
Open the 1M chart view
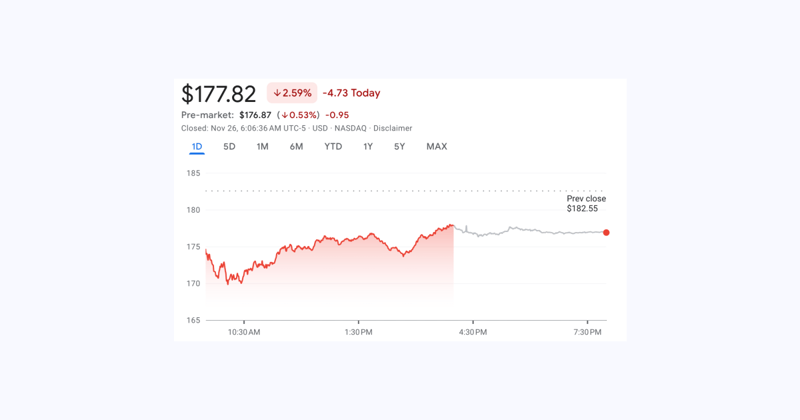pyautogui.click(x=262, y=146)
